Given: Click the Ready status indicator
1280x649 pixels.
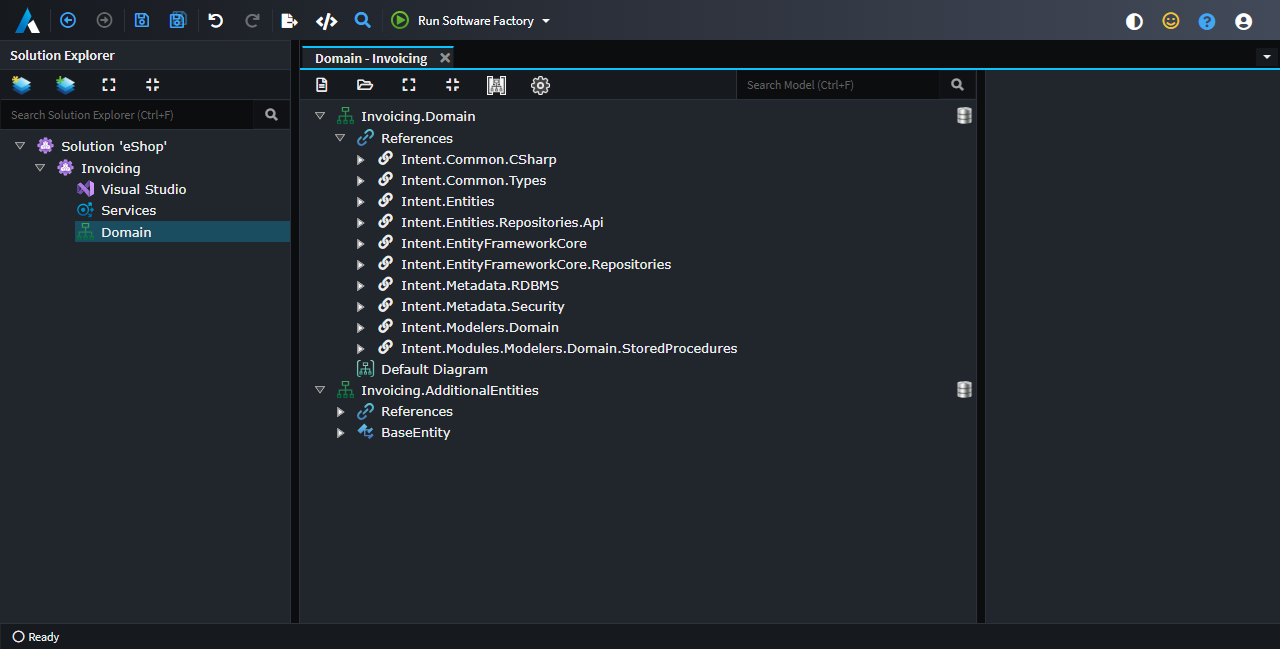Looking at the screenshot, I should tap(36, 637).
